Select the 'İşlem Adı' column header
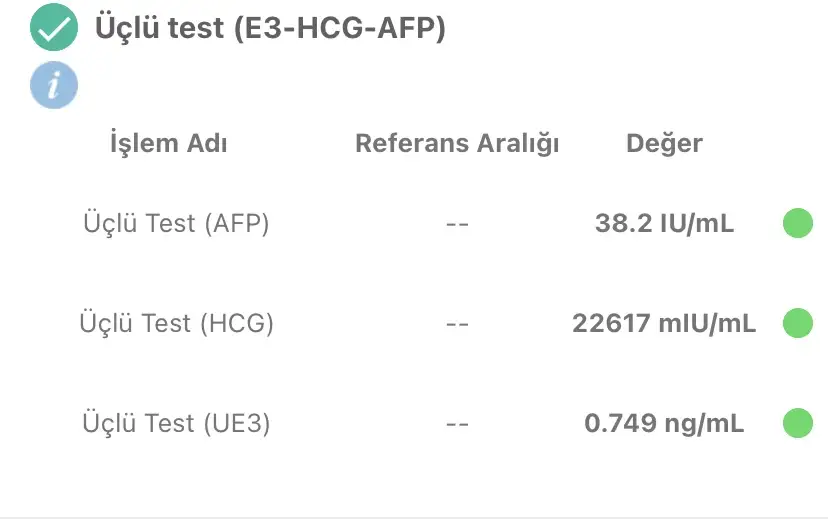This screenshot has width=828, height=521. pos(168,143)
